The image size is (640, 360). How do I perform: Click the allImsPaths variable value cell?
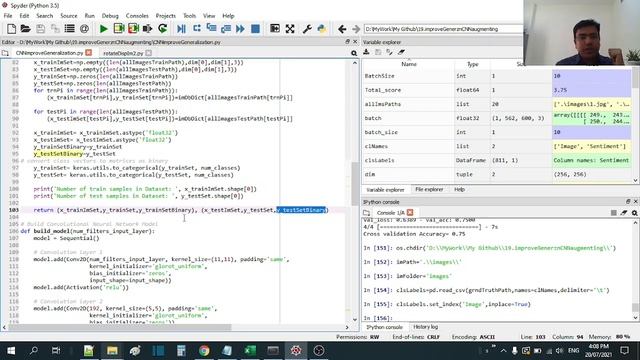point(591,104)
